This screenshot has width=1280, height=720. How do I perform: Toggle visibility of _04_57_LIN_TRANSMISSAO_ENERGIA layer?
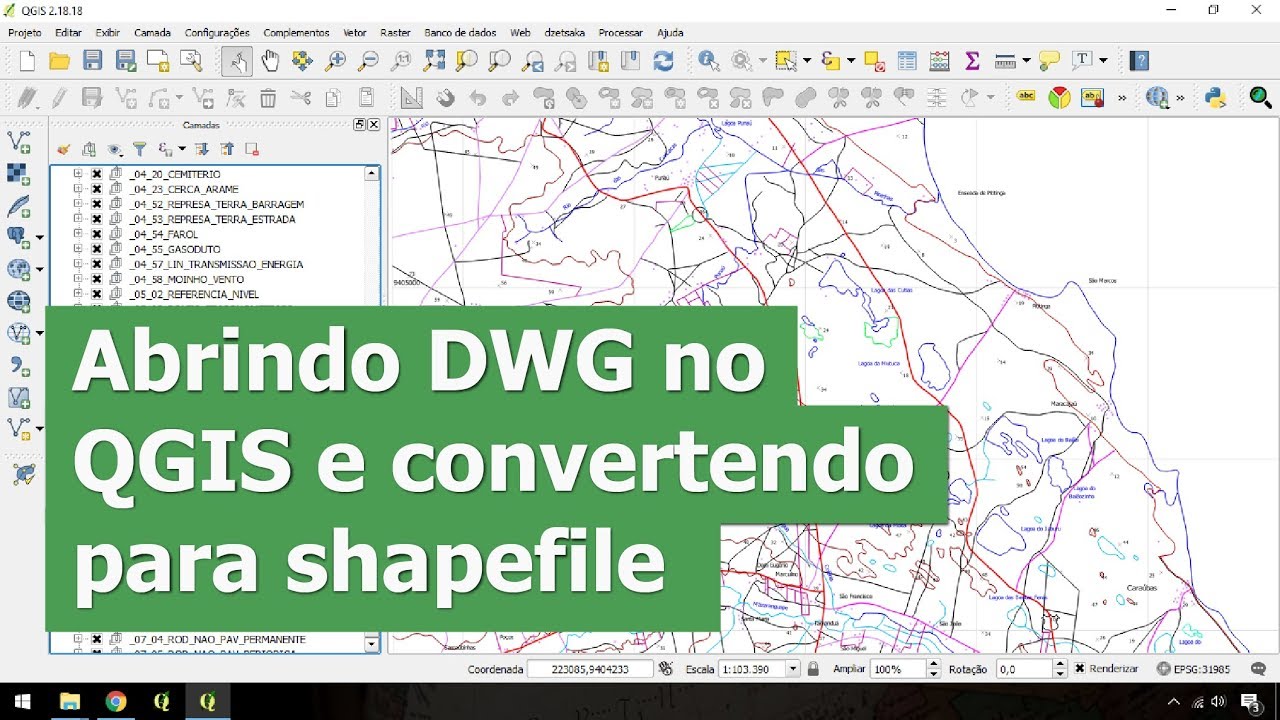(97, 264)
